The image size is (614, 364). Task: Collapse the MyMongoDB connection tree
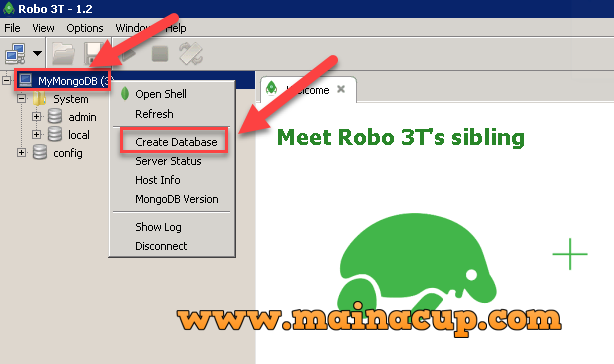[6, 80]
